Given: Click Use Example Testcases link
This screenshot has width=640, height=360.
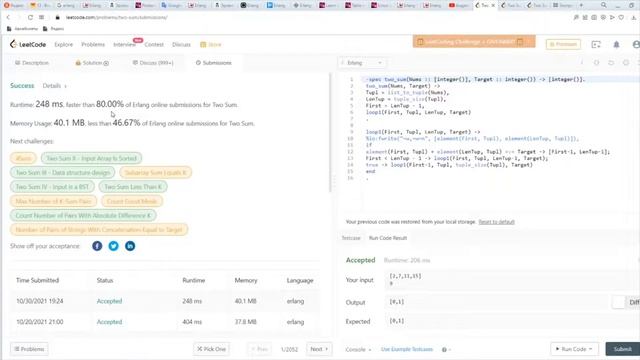Looking at the screenshot, I should [x=407, y=350].
